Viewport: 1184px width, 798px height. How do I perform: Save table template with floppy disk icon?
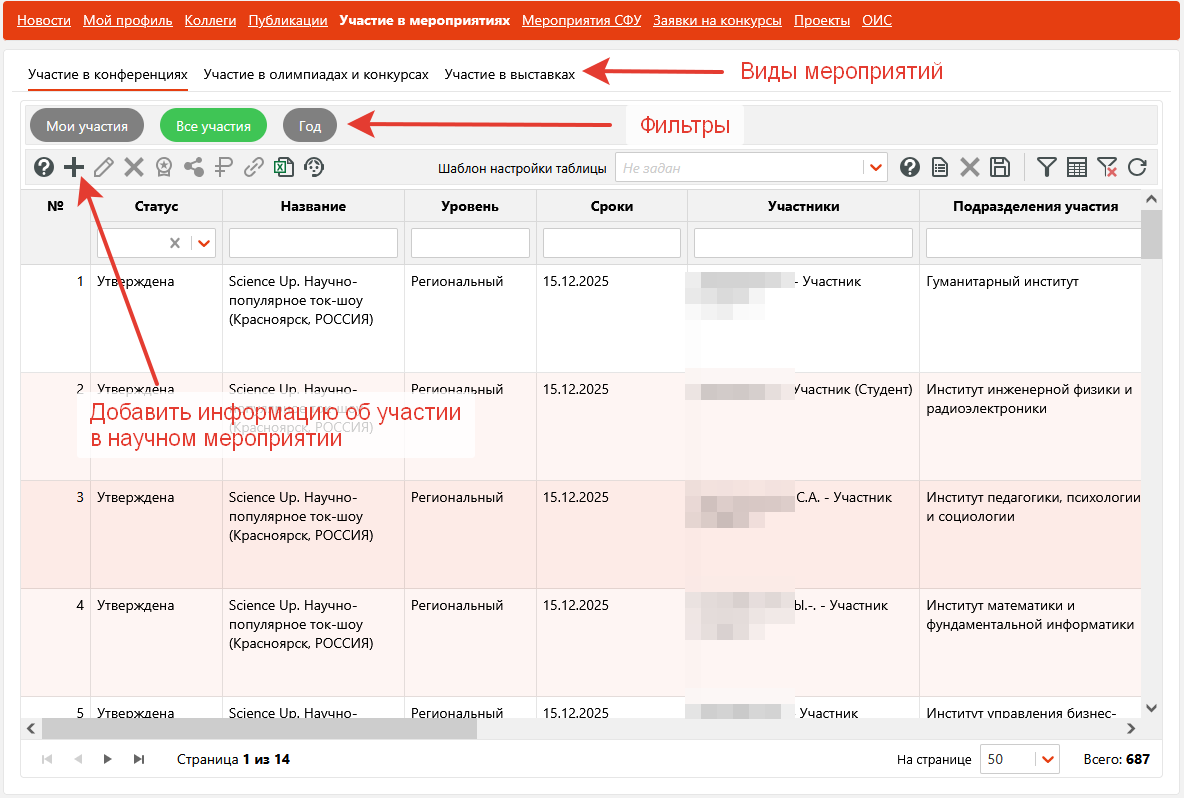[999, 168]
